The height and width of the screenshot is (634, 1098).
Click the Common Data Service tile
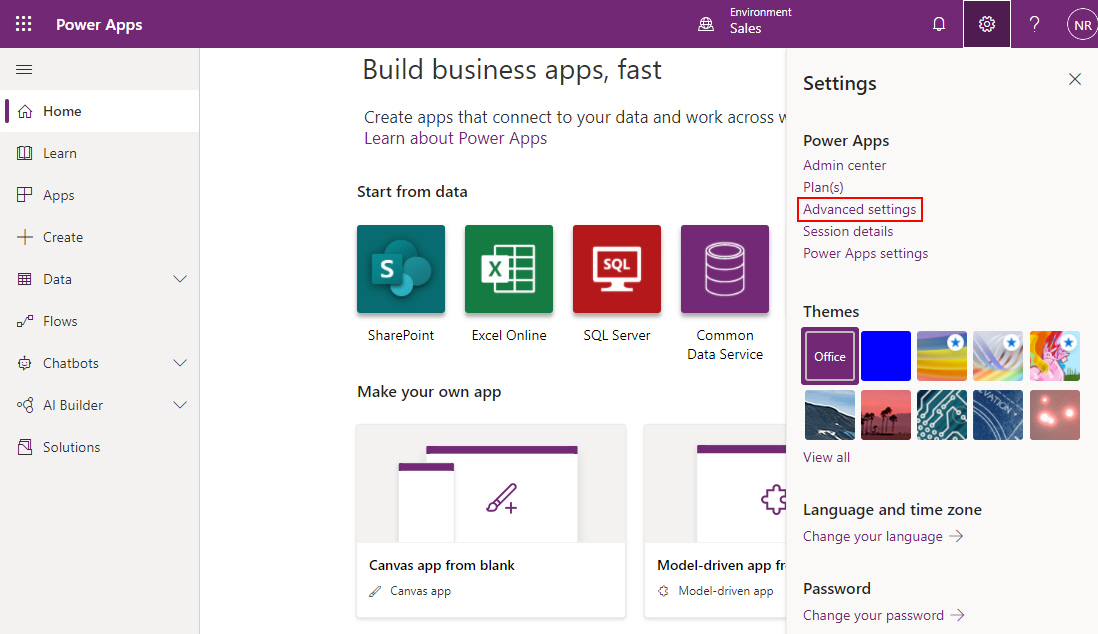725,269
